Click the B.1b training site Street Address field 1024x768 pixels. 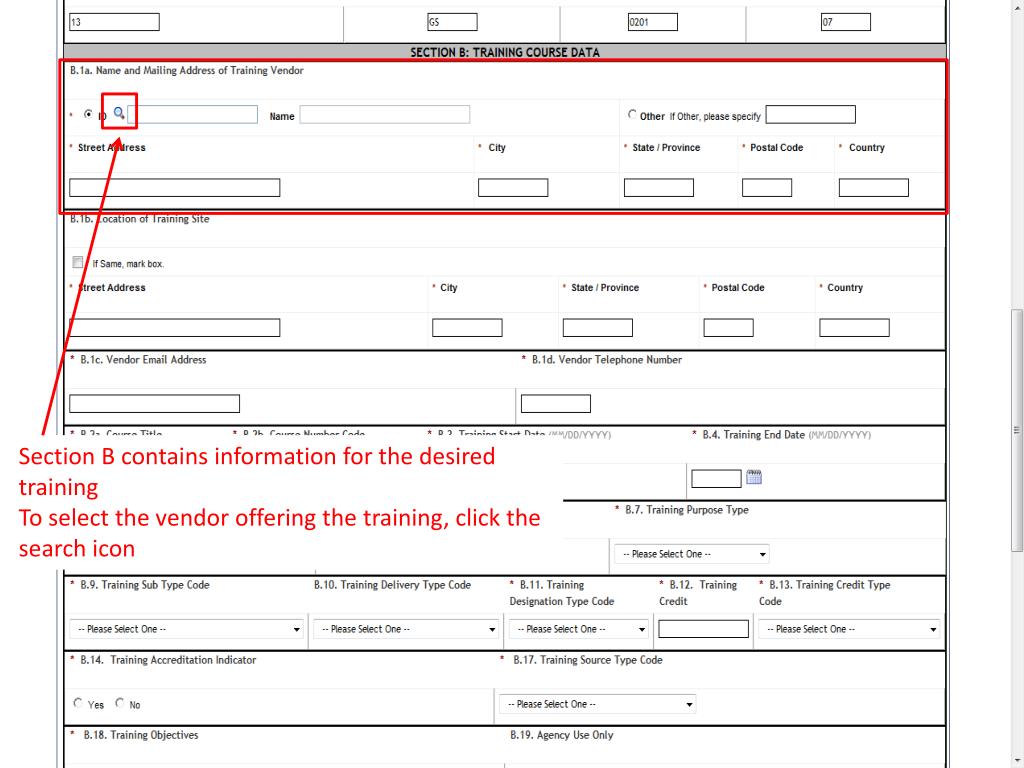(x=174, y=328)
